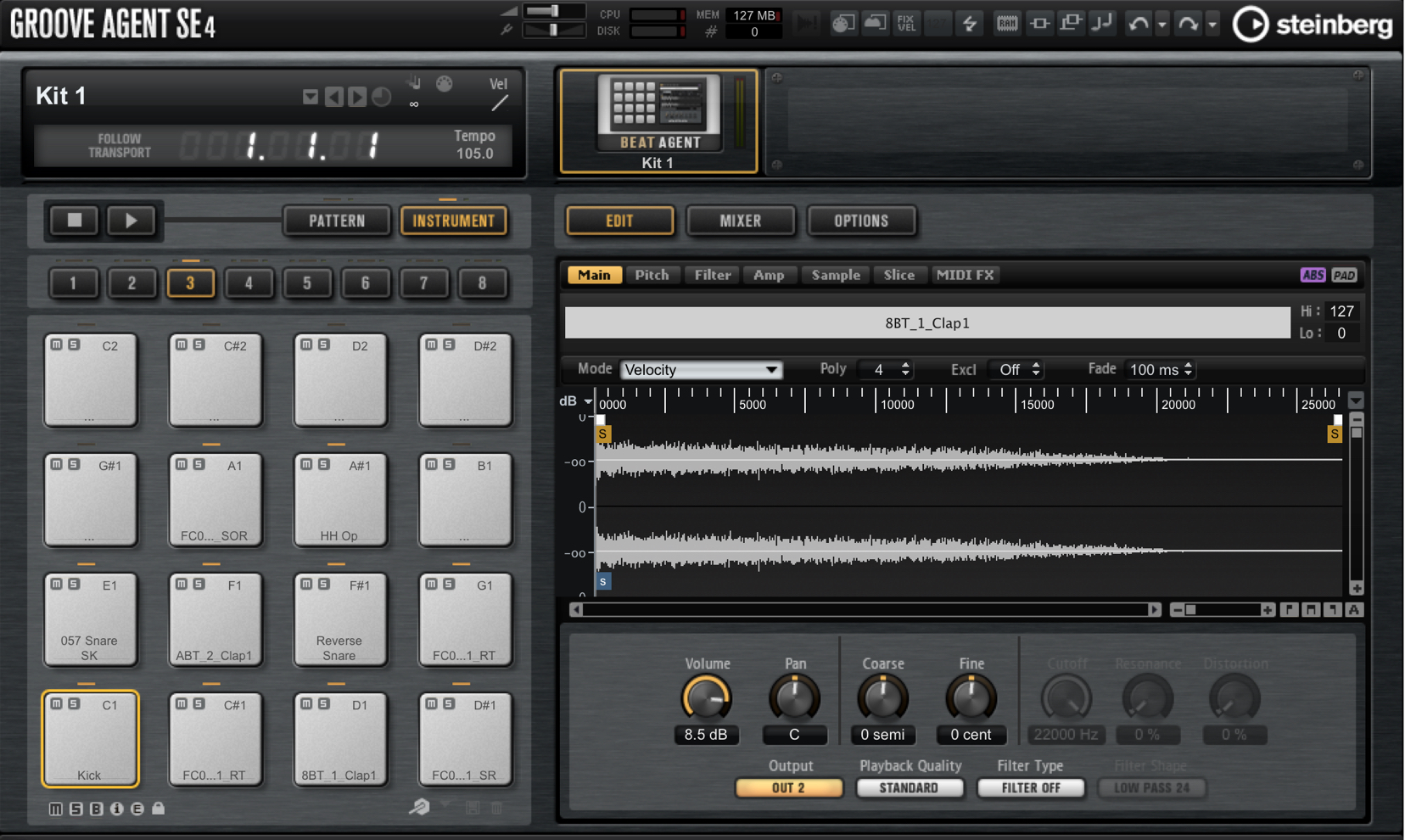Image resolution: width=1405 pixels, height=840 pixels.
Task: Mute the C1 Kick pad
Action: 57,704
